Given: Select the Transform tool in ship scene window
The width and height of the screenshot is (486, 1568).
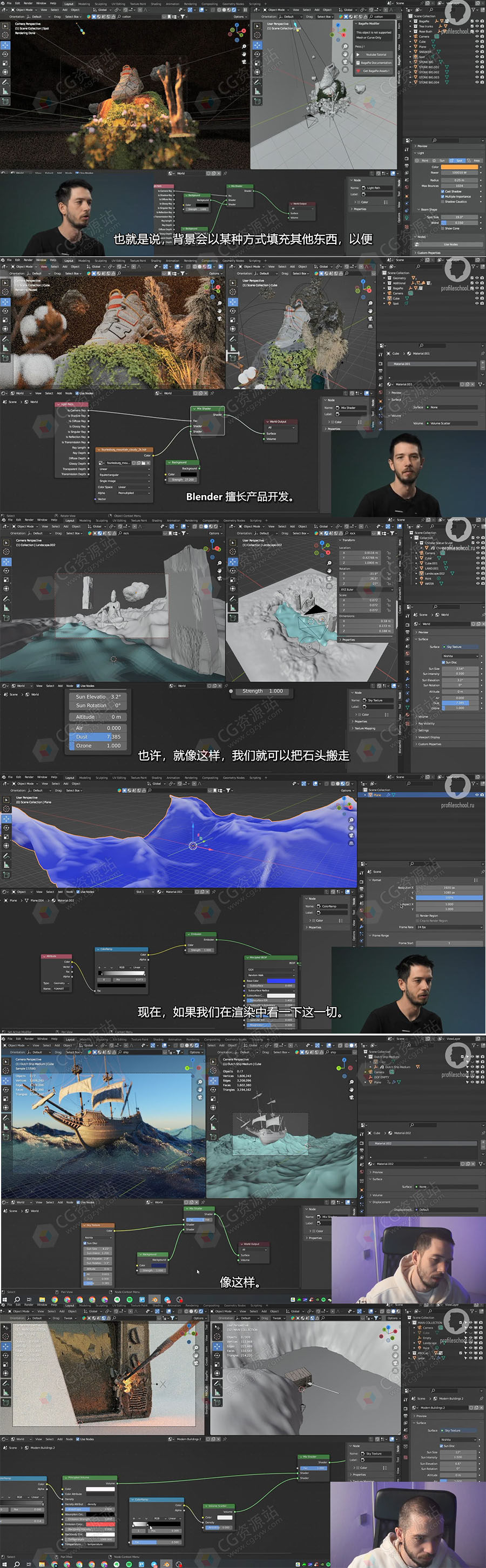Looking at the screenshot, I should point(5,1108).
